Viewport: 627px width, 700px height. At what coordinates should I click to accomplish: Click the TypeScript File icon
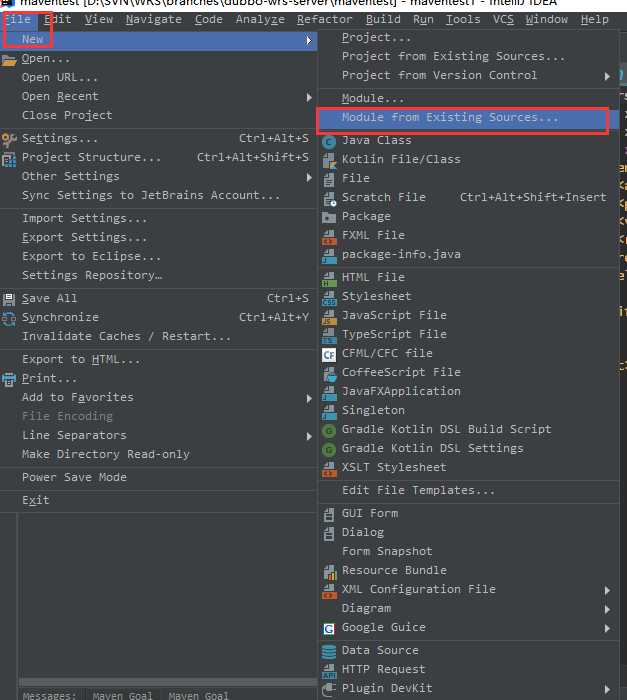[x=329, y=336]
